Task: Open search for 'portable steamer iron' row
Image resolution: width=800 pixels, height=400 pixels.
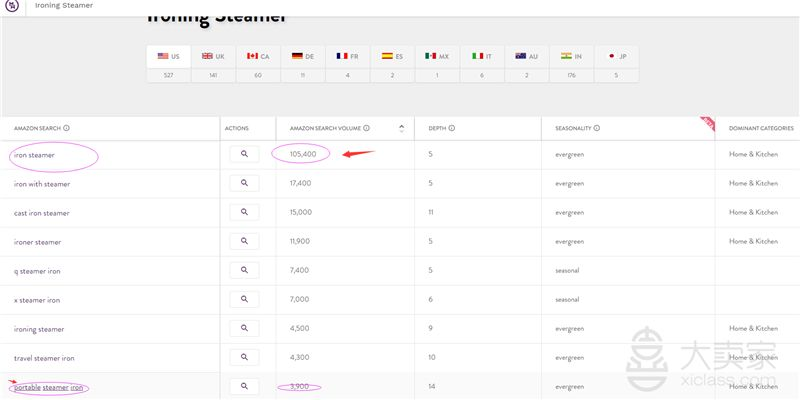Action: [244, 387]
